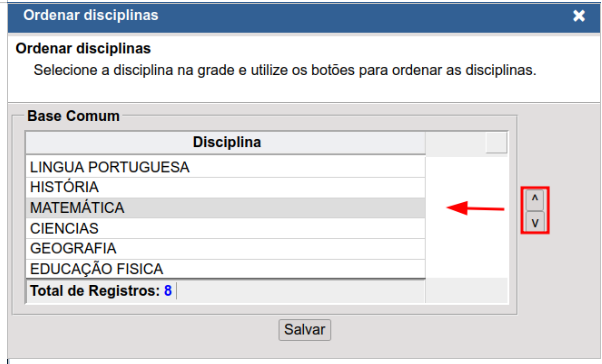This screenshot has height=364, width=602.
Task: Move selected discipline up with caret button
Action: click(535, 200)
